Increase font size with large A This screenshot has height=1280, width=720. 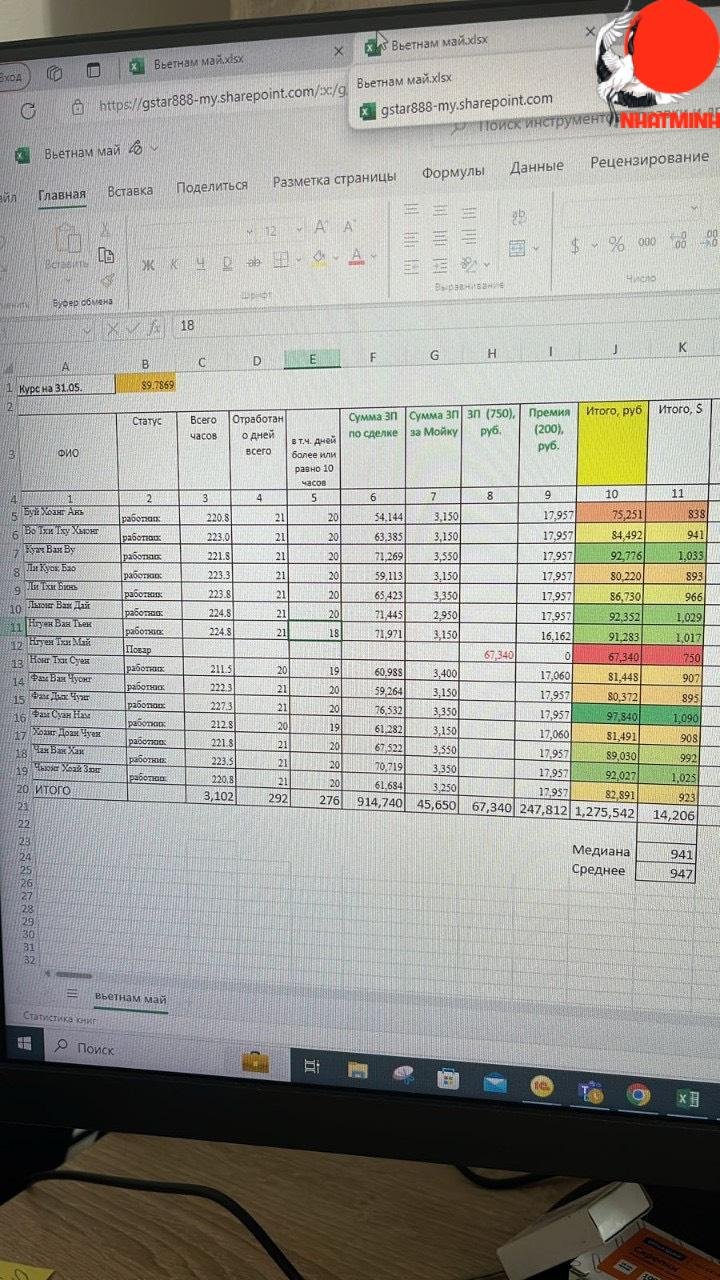[321, 227]
